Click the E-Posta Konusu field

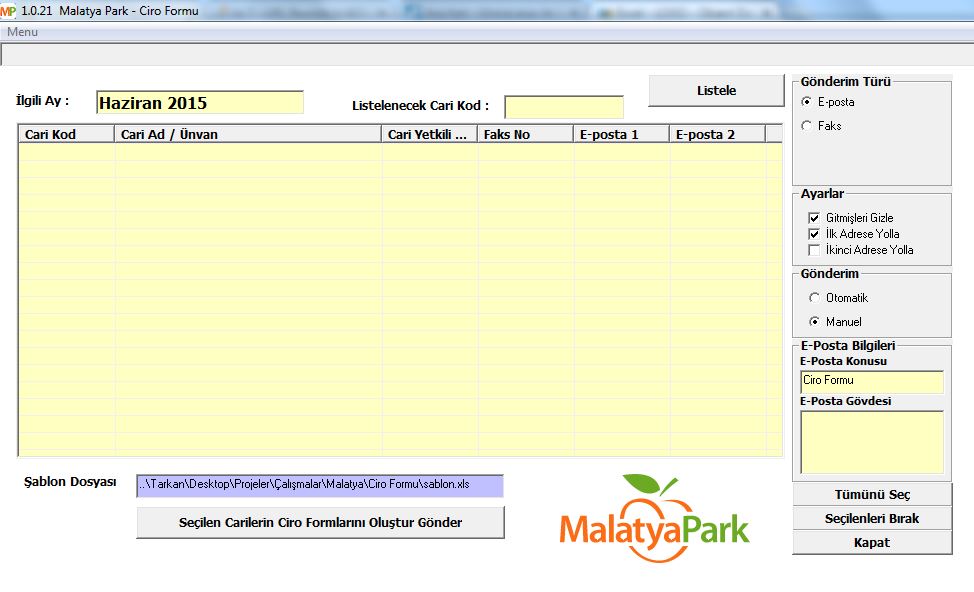(871, 381)
